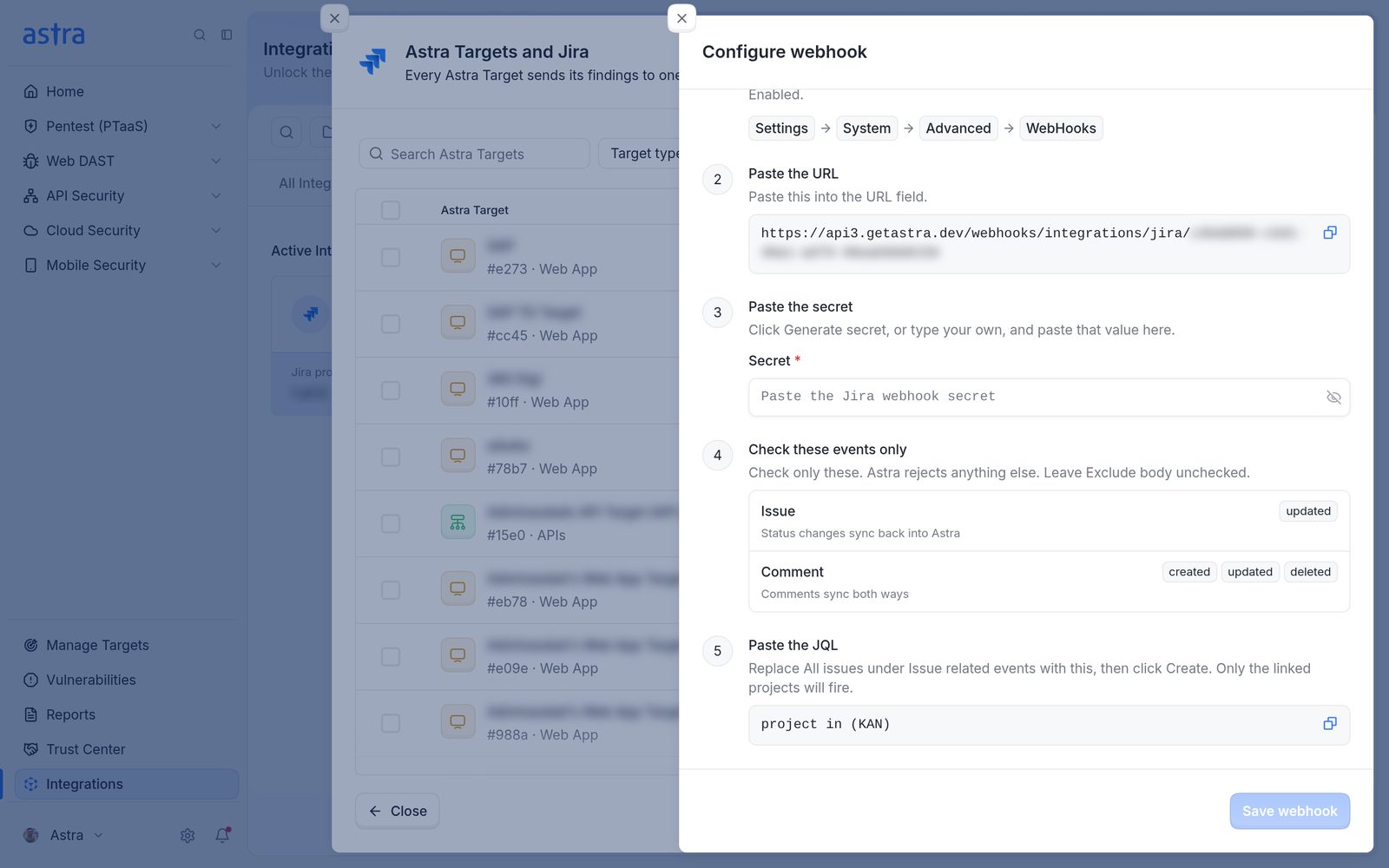Copy the JQL project query
Screen dimensions: 1389x868
[x=1329, y=724]
